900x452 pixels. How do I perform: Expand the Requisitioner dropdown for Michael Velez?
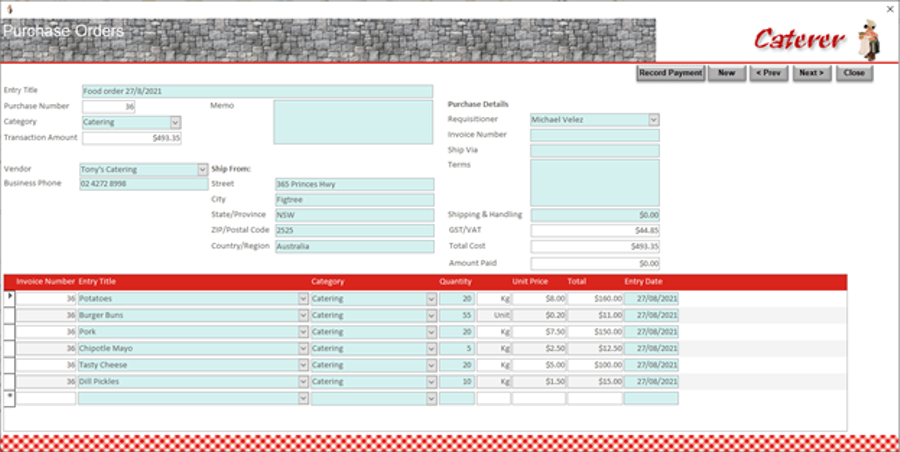click(654, 119)
